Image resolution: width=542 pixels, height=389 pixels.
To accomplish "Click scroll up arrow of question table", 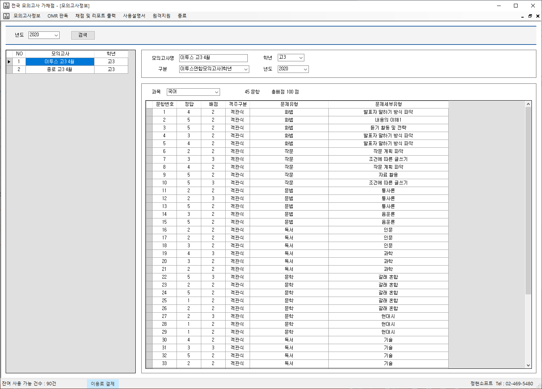I will point(528,104).
